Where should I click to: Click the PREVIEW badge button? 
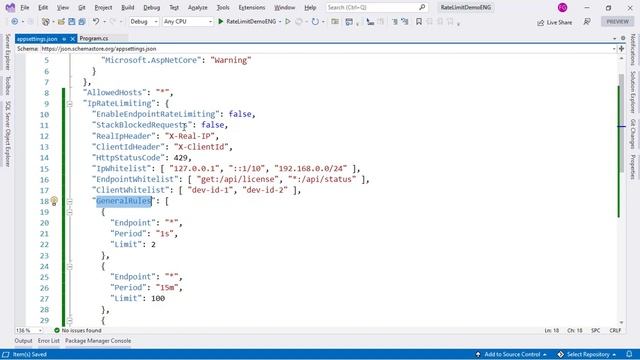[x=618, y=22]
